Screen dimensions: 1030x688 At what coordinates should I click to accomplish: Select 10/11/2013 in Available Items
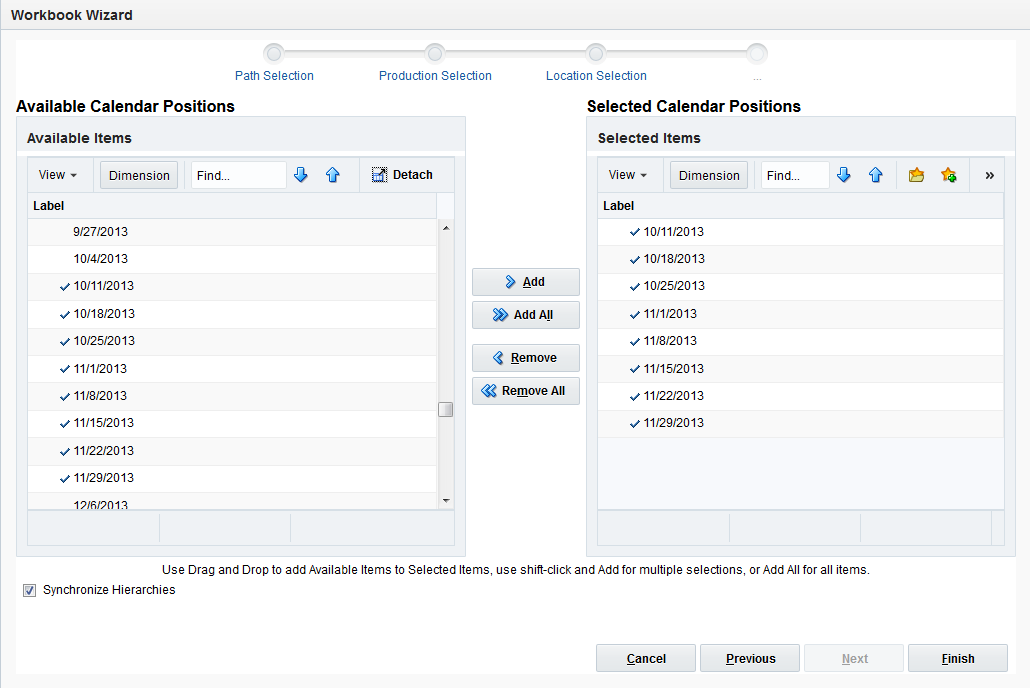tap(233, 287)
